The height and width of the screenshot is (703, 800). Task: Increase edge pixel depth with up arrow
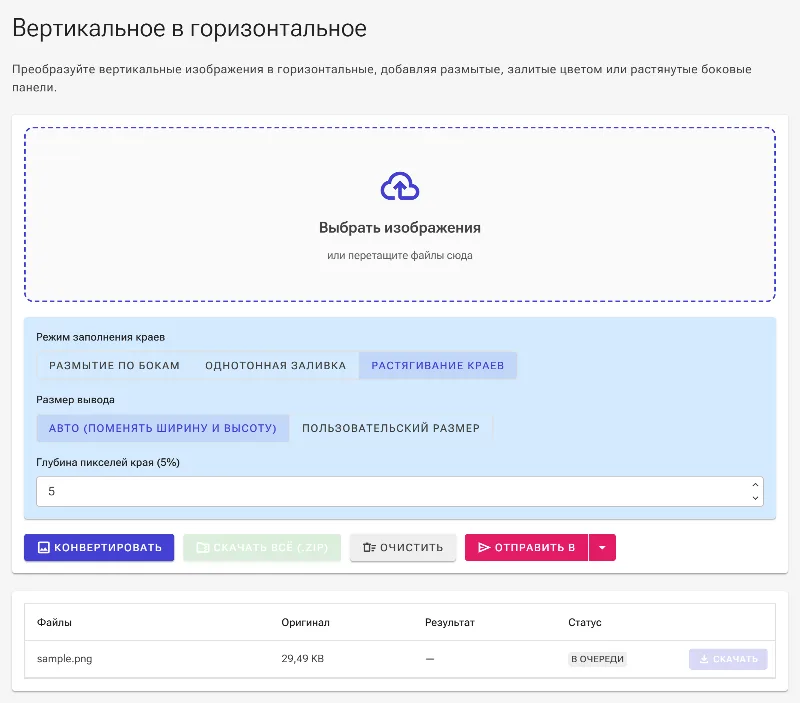click(755, 485)
